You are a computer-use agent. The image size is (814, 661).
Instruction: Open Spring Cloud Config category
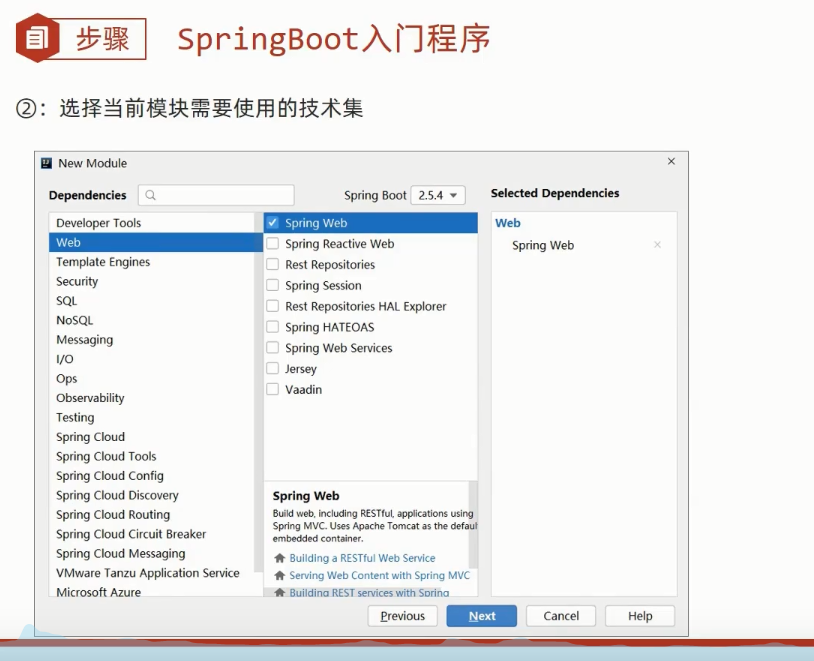point(152,476)
